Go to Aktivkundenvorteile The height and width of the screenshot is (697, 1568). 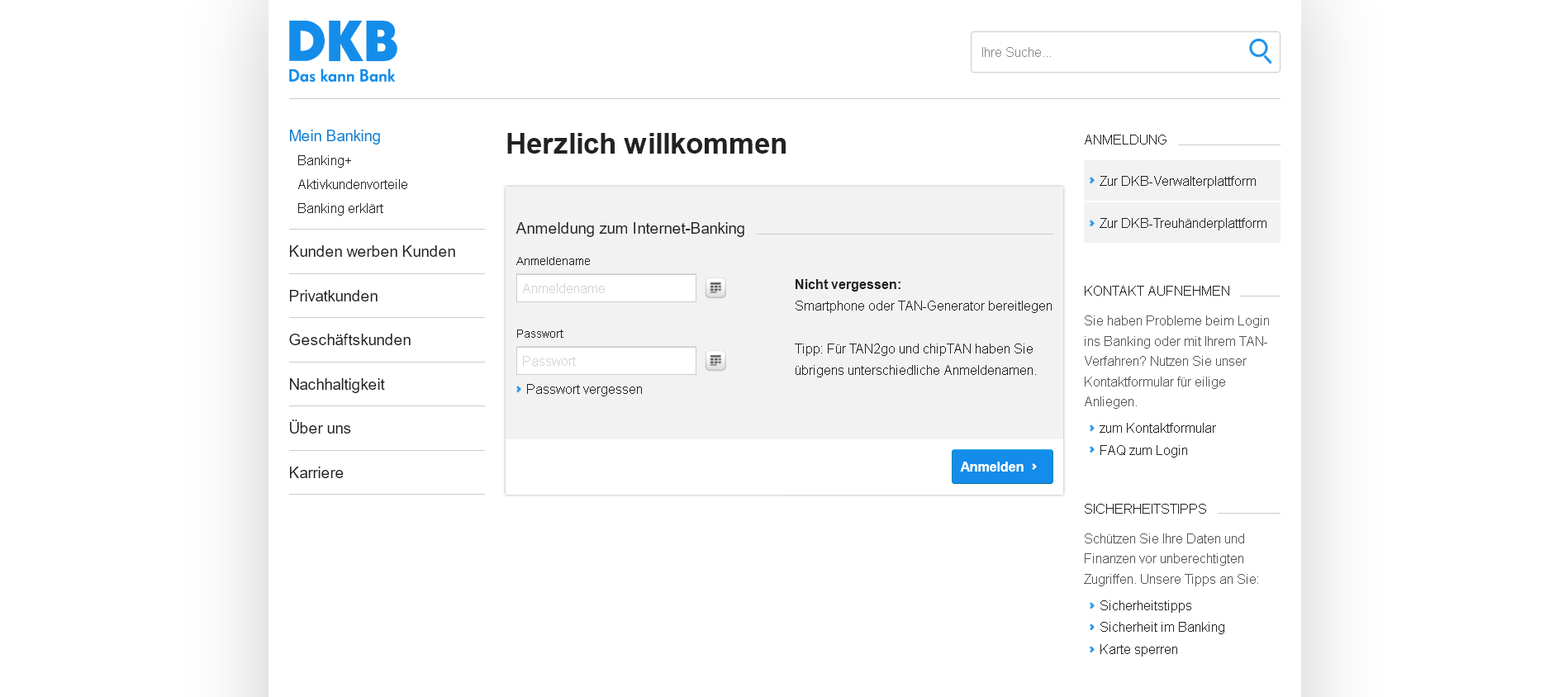tap(353, 184)
